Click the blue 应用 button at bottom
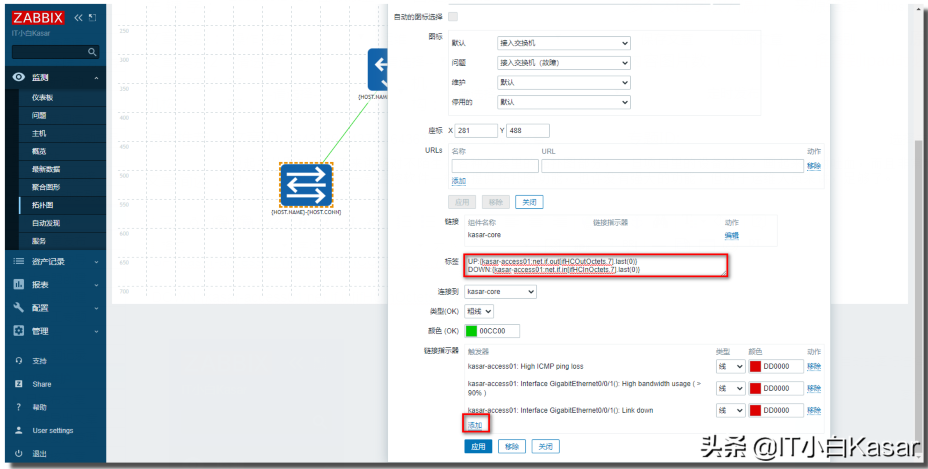Screen dimensions: 928x469 [x=478, y=446]
